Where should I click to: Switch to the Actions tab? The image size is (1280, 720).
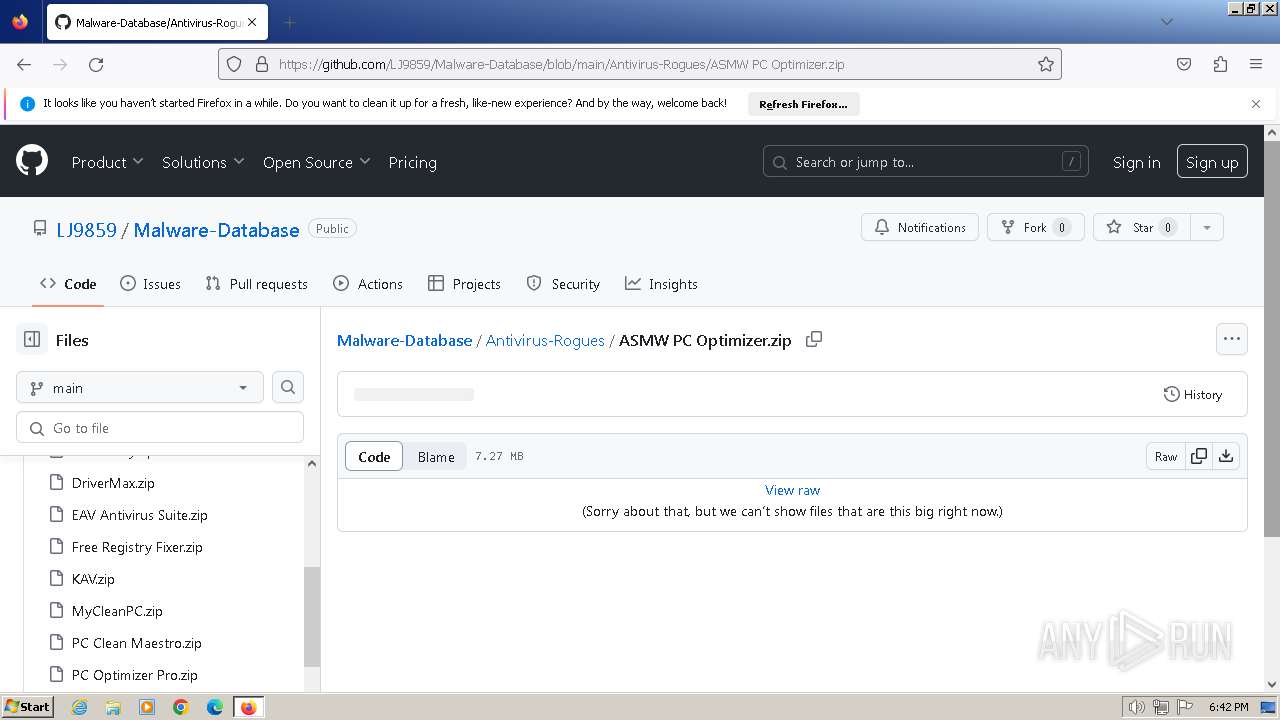coord(368,284)
